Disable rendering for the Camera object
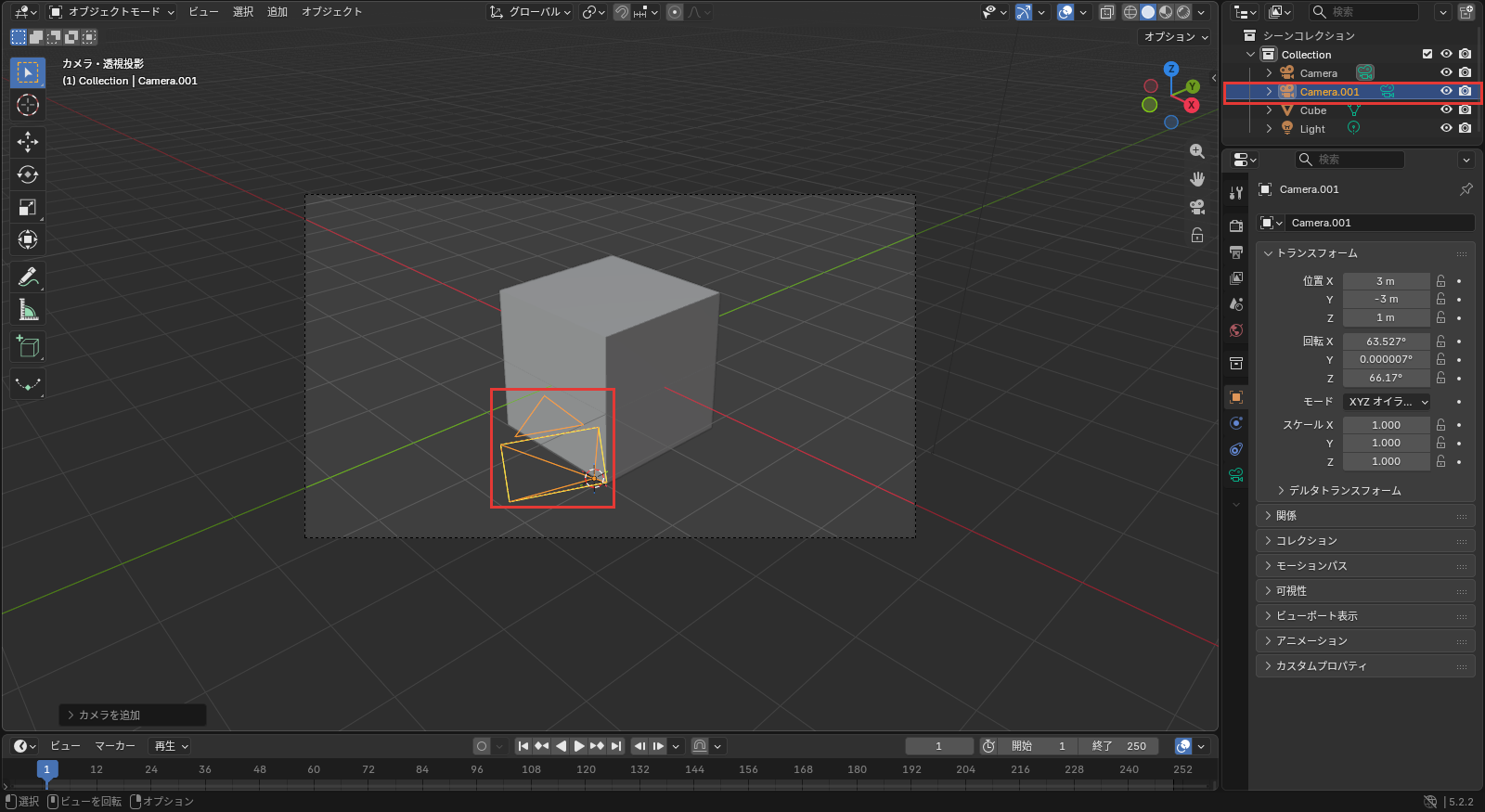The width and height of the screenshot is (1485, 812). pyautogui.click(x=1465, y=72)
